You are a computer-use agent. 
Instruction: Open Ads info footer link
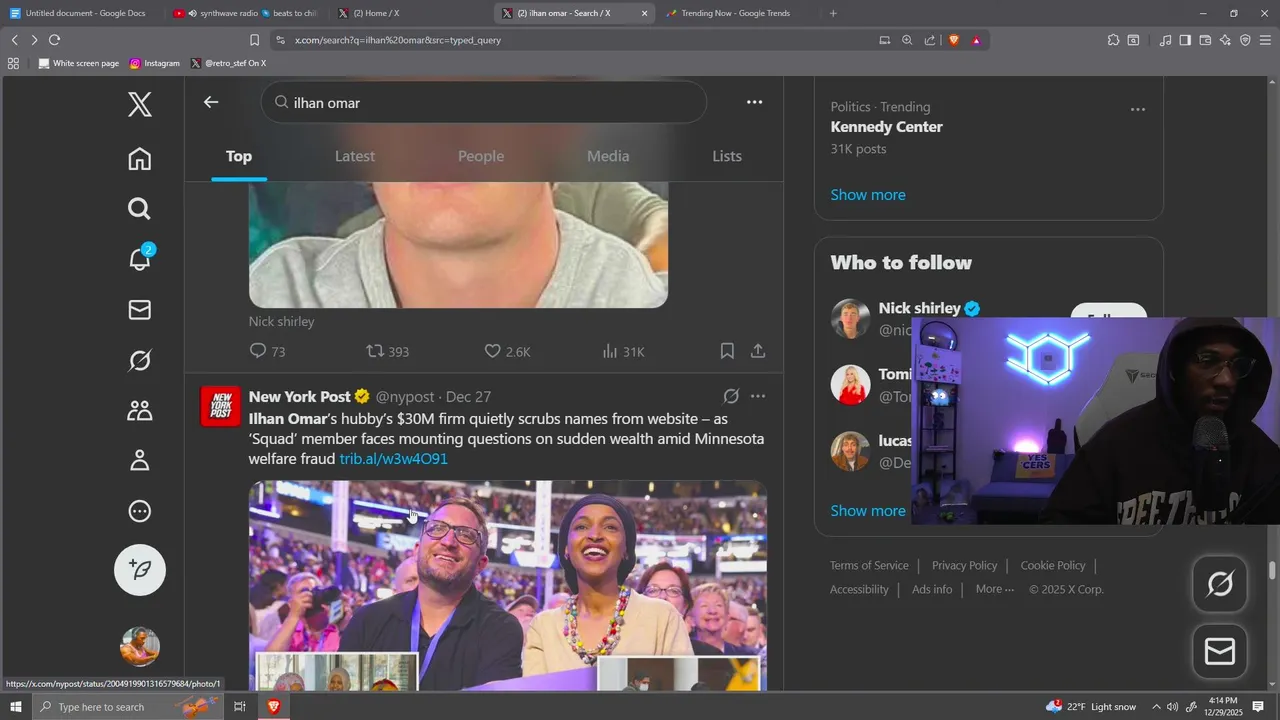tap(932, 590)
